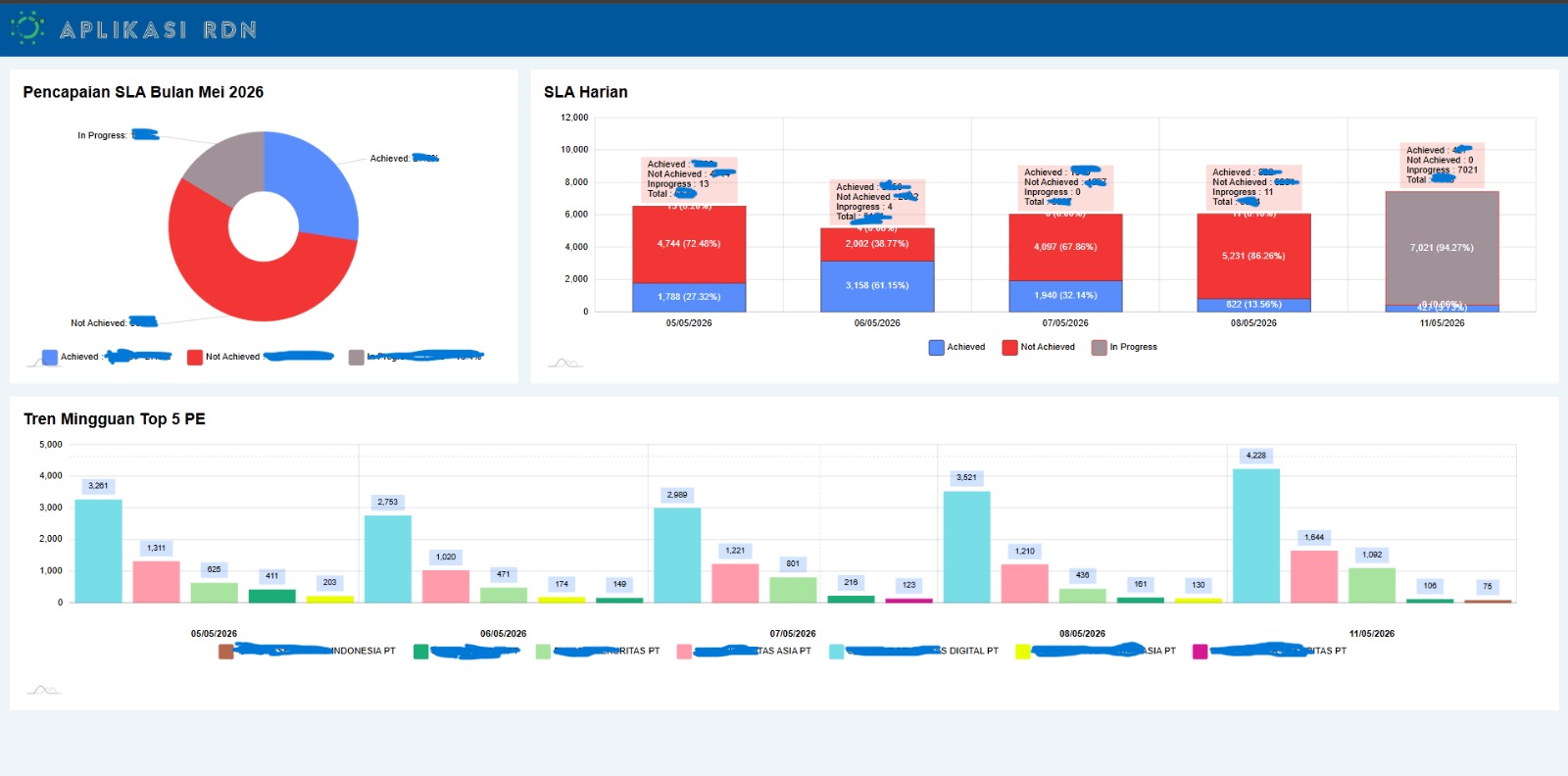Click the yellow bar labeled 203
The image size is (1568, 776).
click(329, 599)
